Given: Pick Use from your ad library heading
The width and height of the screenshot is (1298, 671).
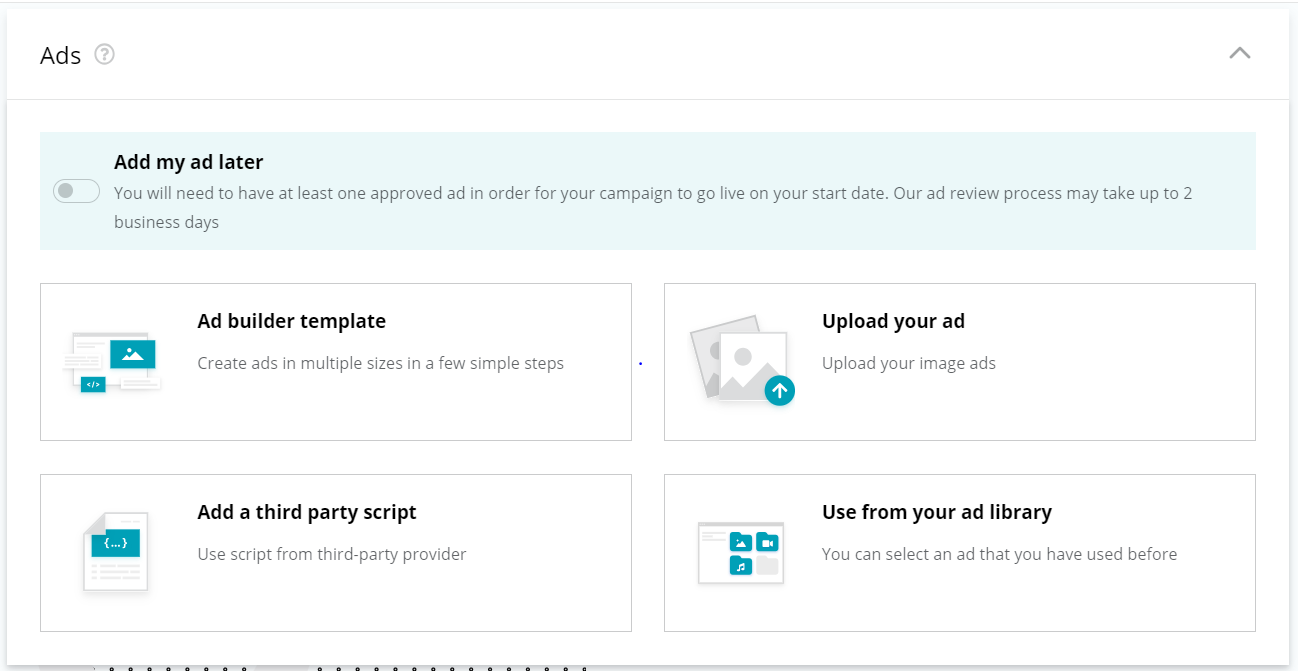Looking at the screenshot, I should 936,512.
